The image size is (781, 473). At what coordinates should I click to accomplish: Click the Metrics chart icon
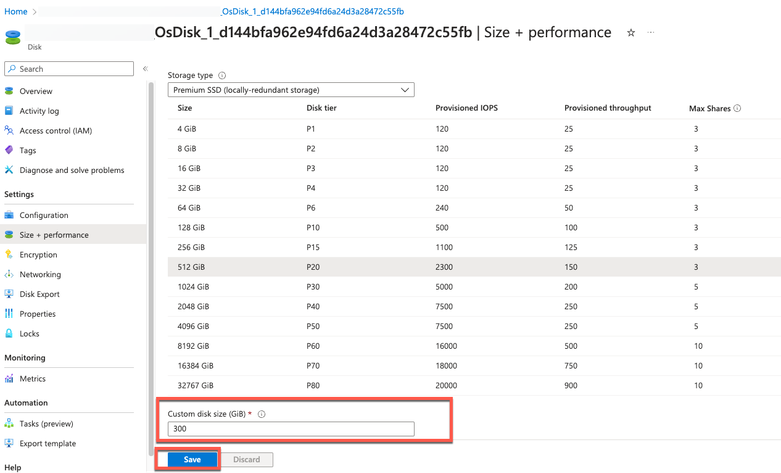[x=9, y=378]
